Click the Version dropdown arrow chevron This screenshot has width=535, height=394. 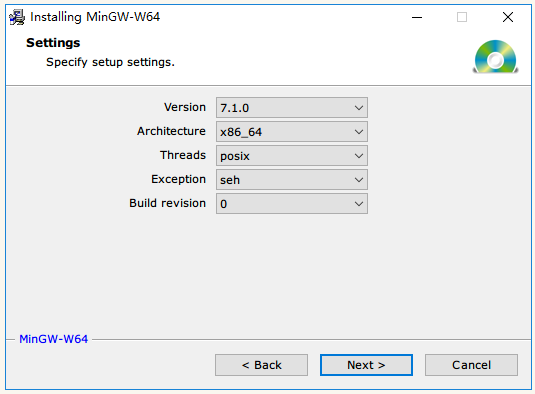tap(359, 108)
